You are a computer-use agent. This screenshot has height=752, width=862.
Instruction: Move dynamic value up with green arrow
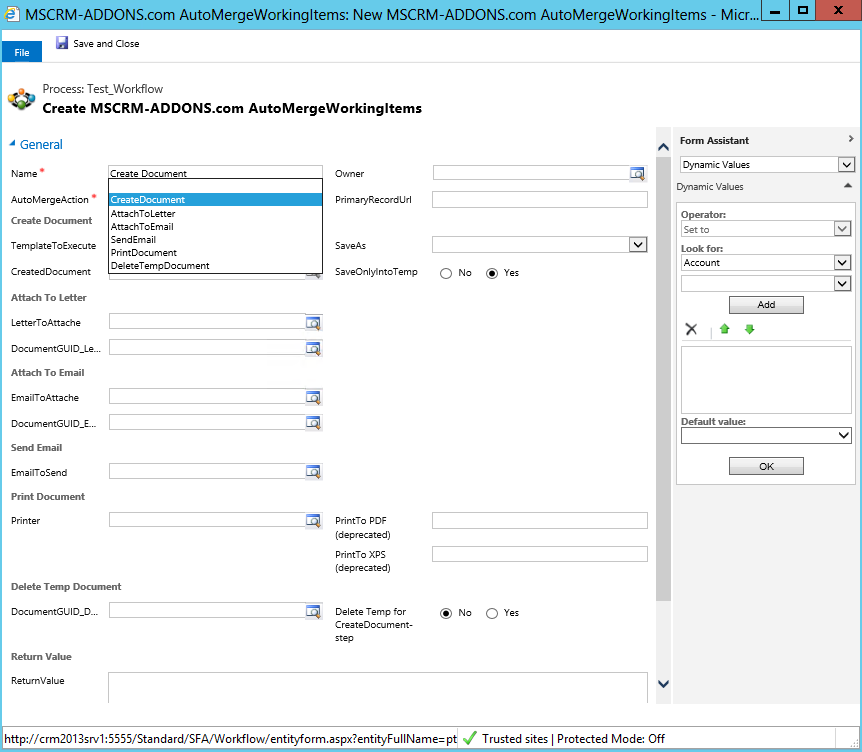(x=725, y=329)
